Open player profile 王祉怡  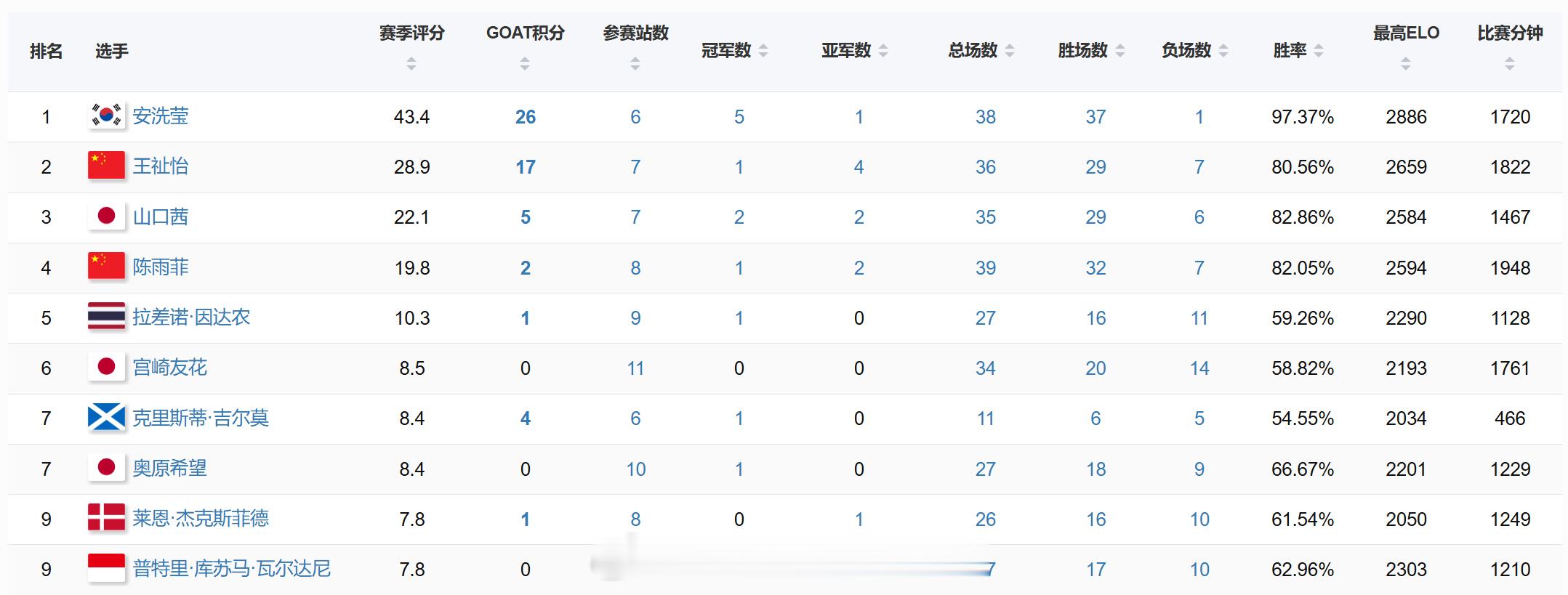click(161, 166)
